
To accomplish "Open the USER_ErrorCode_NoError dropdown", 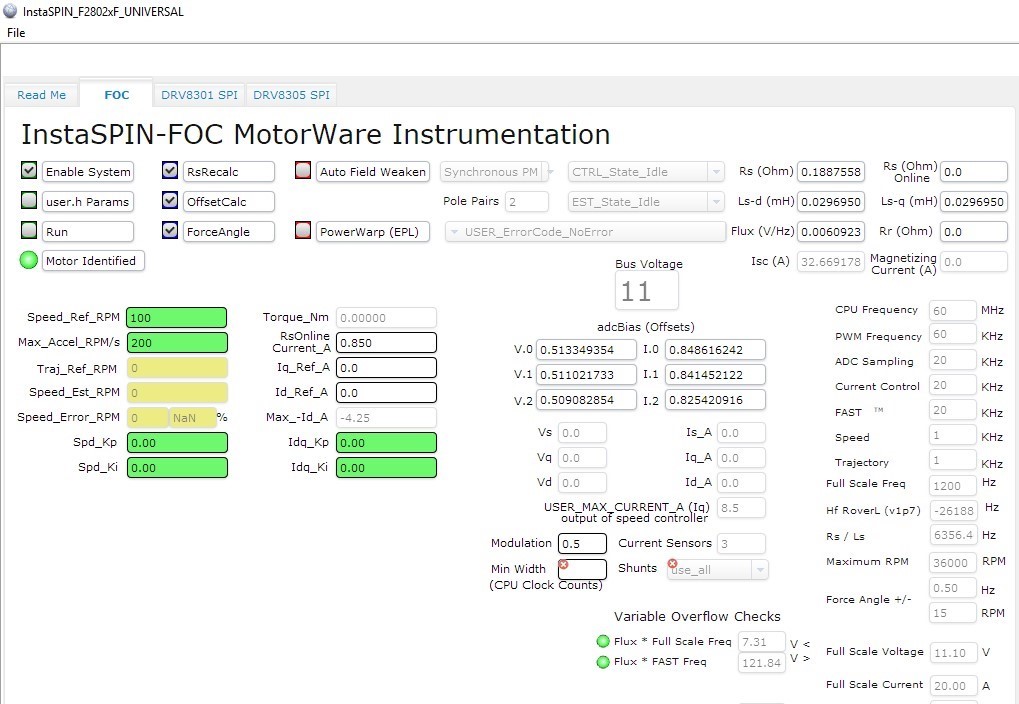I will pos(586,231).
